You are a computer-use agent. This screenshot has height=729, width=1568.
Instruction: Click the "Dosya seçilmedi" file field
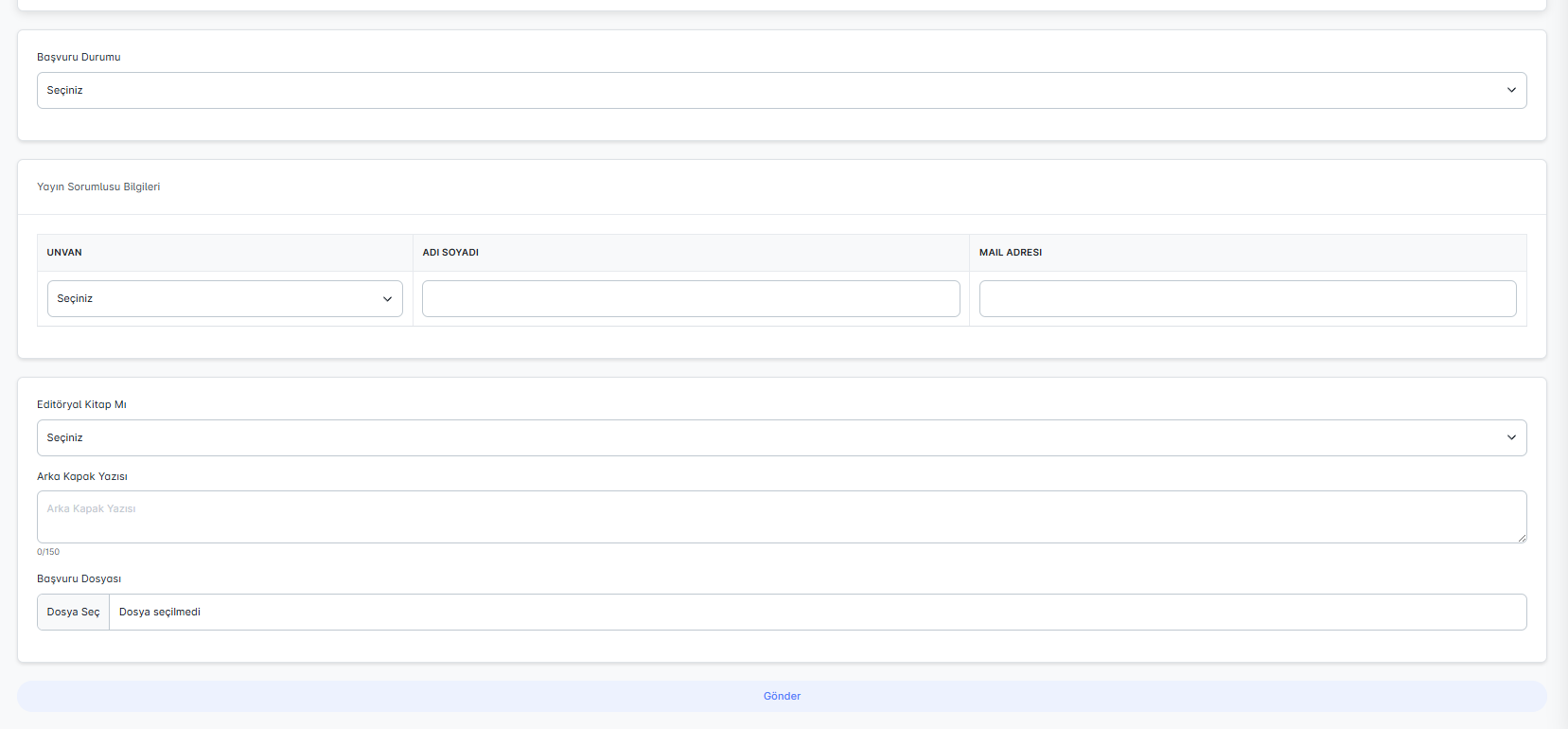tap(817, 613)
